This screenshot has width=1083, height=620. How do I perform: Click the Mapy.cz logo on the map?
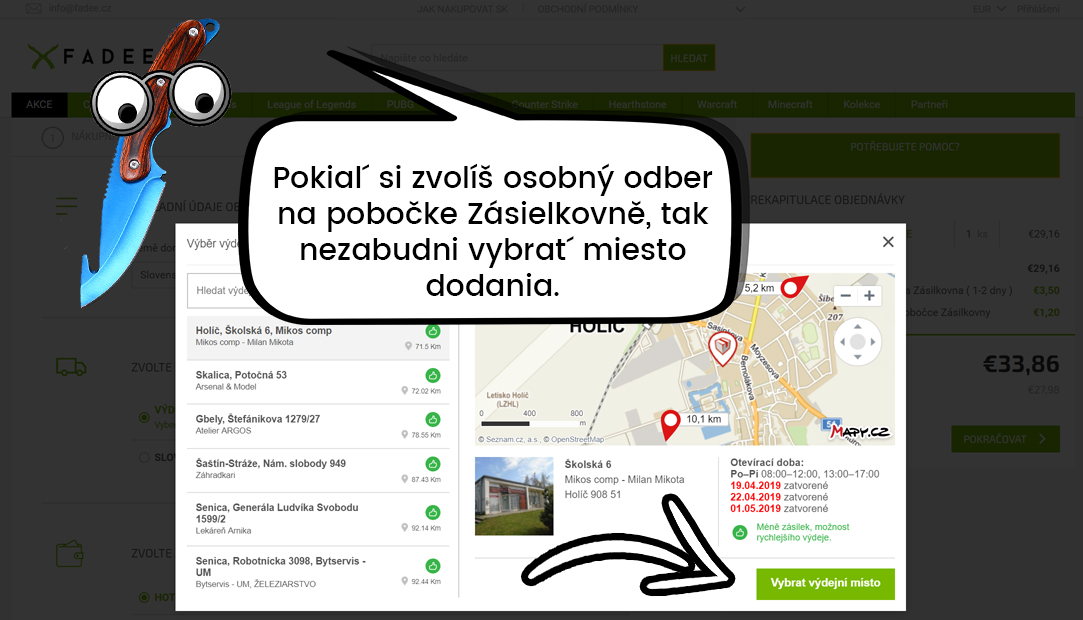point(860,432)
